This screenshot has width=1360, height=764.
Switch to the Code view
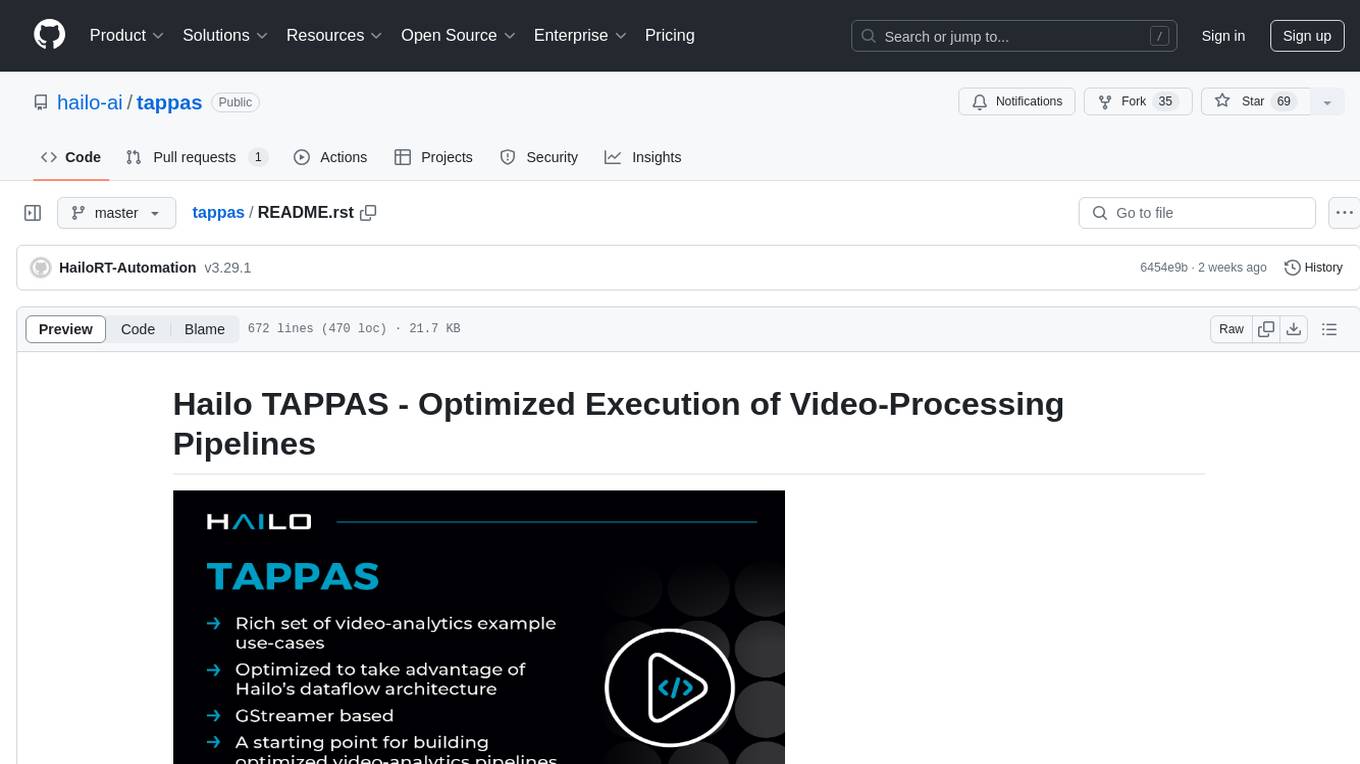pyautogui.click(x=138, y=329)
